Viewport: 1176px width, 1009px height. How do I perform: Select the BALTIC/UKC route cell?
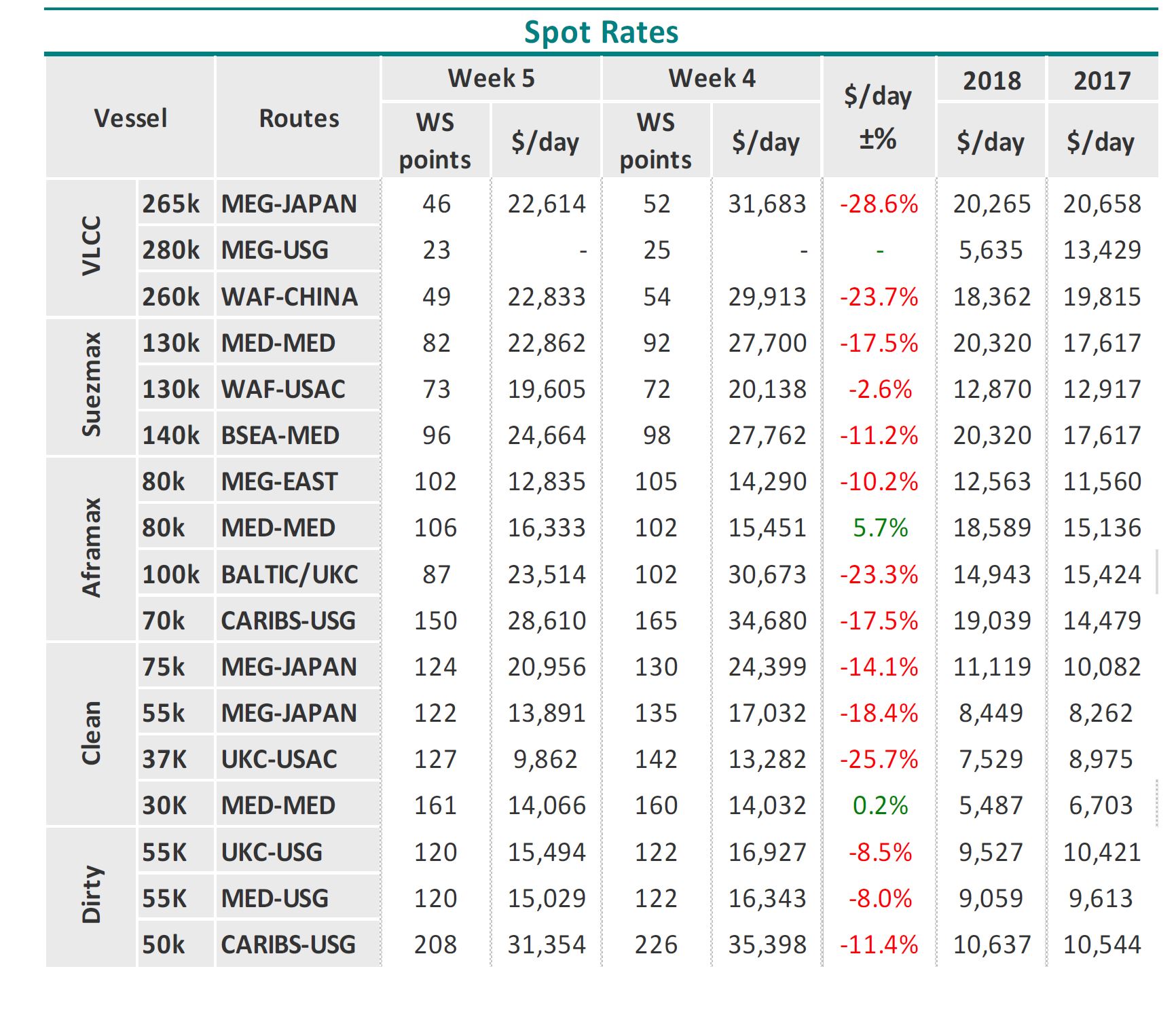click(297, 574)
